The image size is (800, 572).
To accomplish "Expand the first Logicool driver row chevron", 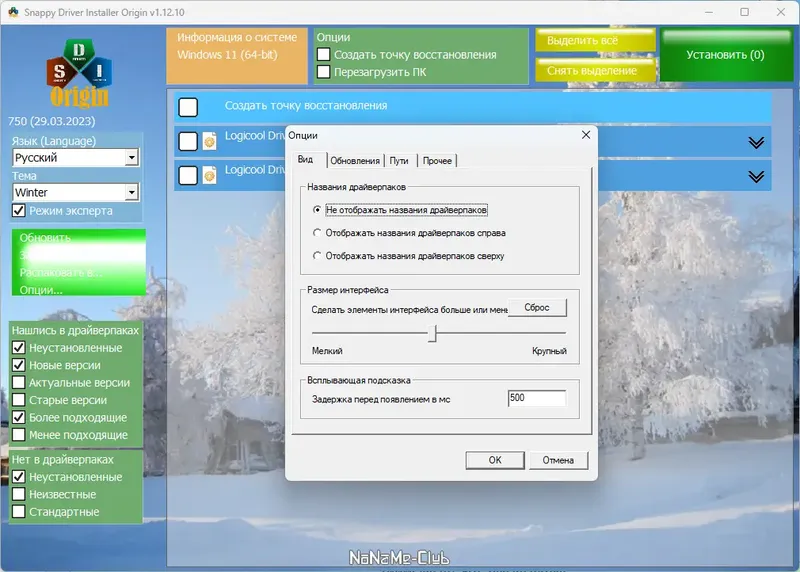I will [756, 142].
